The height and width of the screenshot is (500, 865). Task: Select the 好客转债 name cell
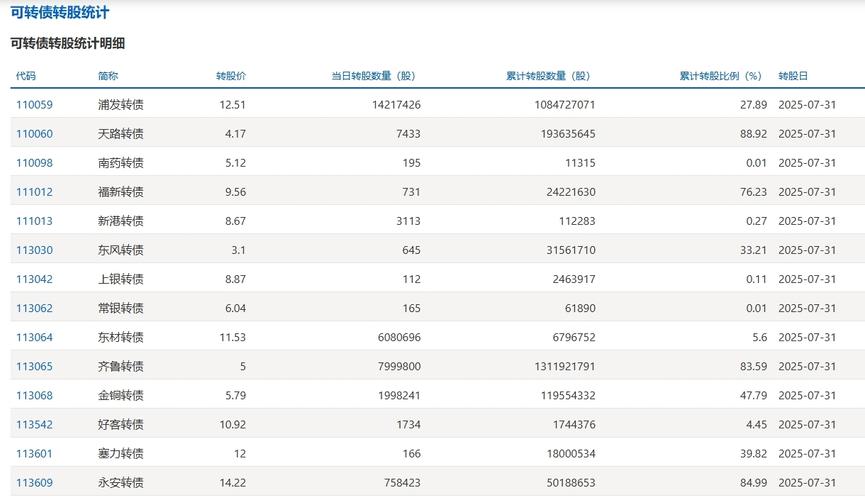click(x=121, y=425)
